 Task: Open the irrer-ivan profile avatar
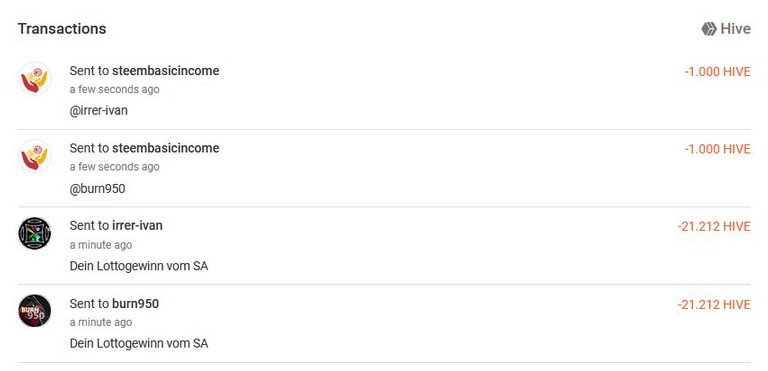point(35,233)
